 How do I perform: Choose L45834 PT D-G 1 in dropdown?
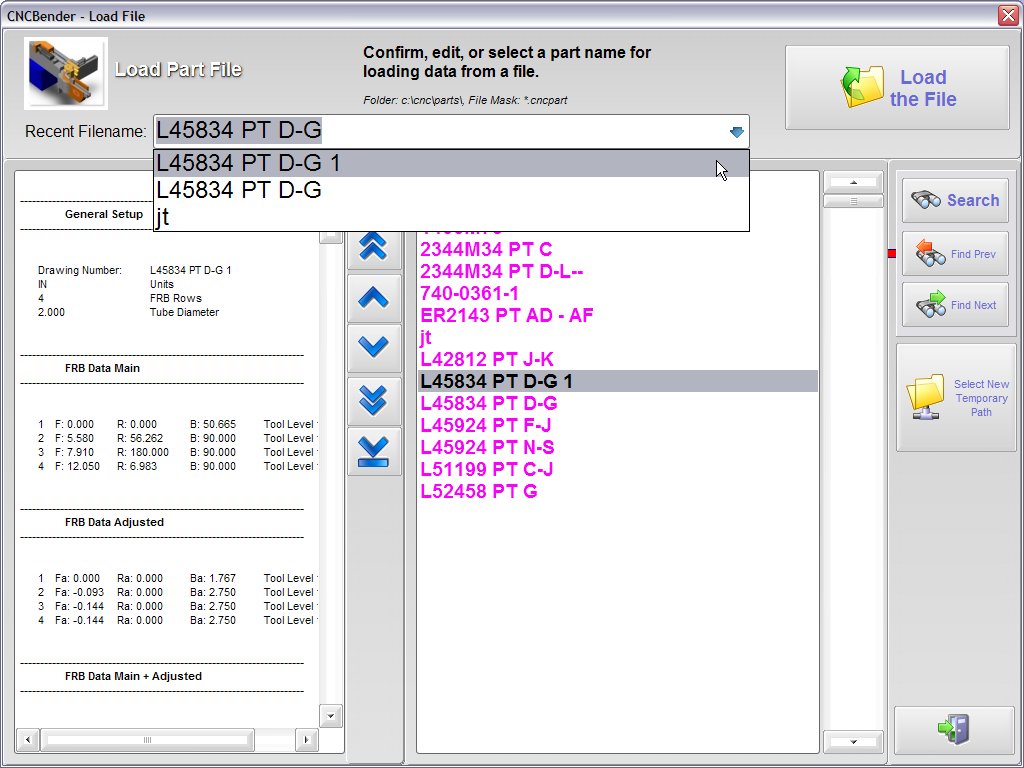coord(450,163)
